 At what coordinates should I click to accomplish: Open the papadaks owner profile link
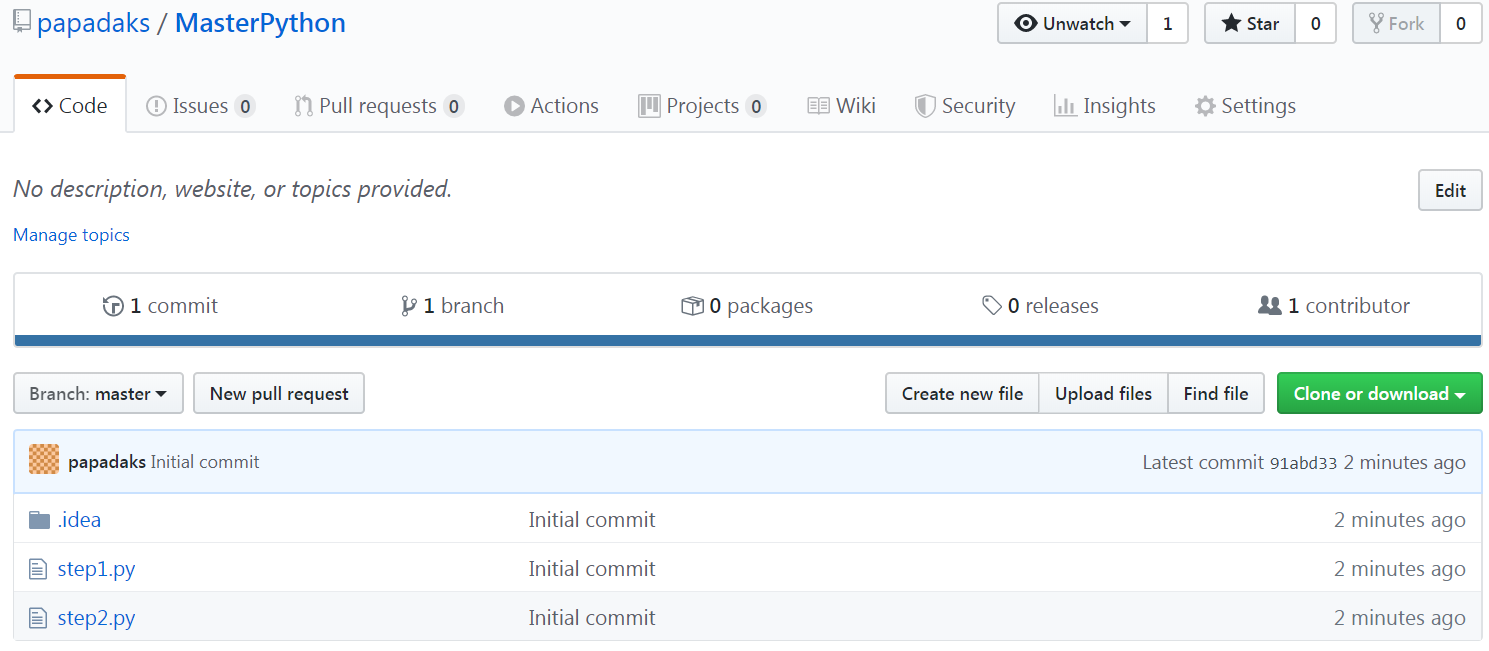(93, 23)
